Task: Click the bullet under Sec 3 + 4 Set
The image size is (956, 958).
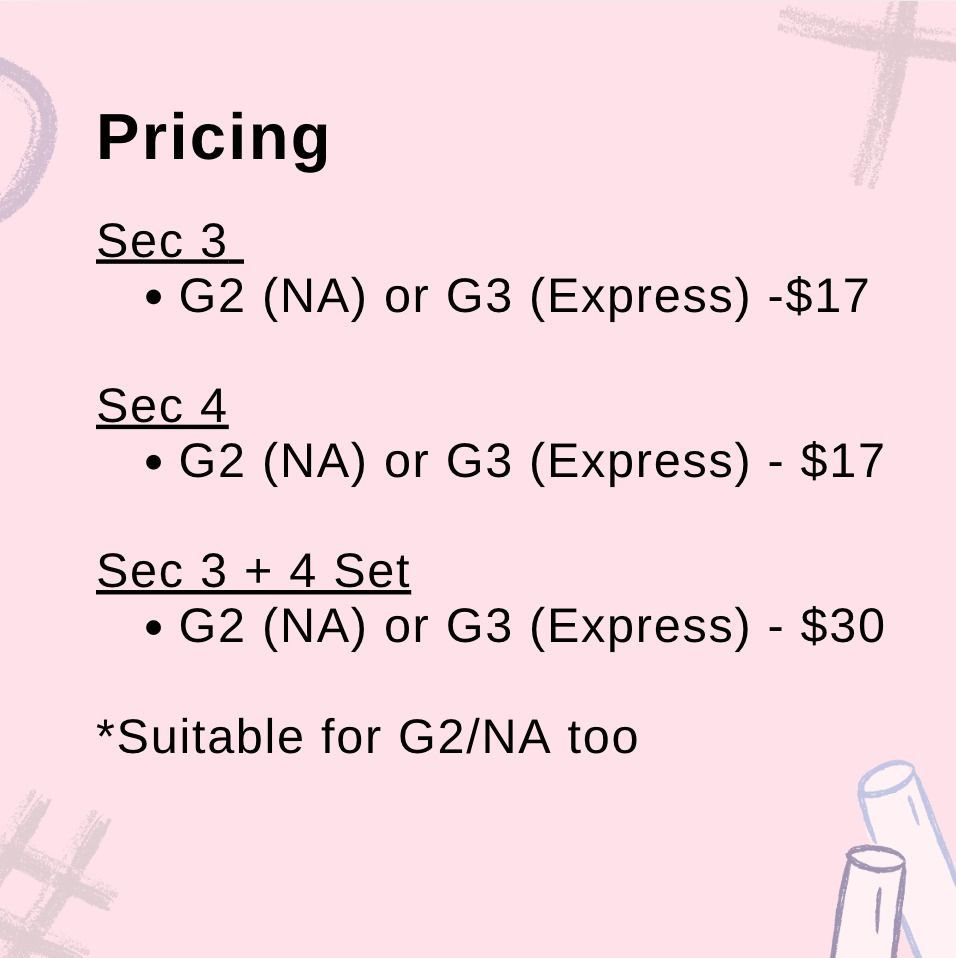Action: (154, 629)
